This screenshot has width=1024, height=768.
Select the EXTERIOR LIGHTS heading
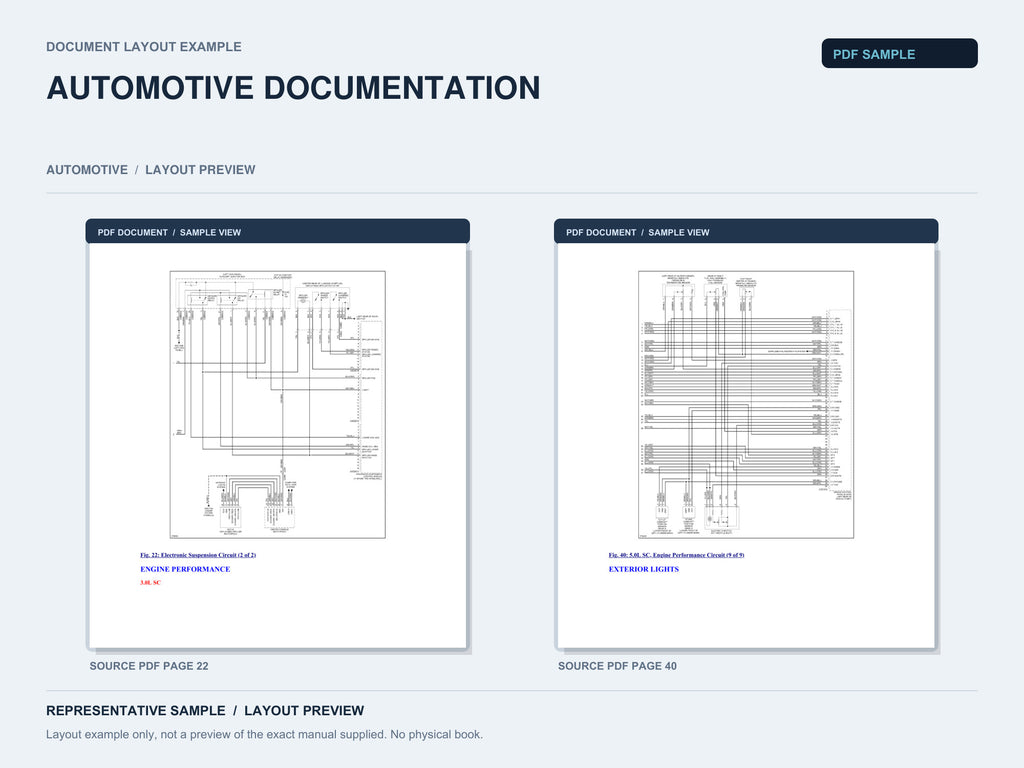643,569
